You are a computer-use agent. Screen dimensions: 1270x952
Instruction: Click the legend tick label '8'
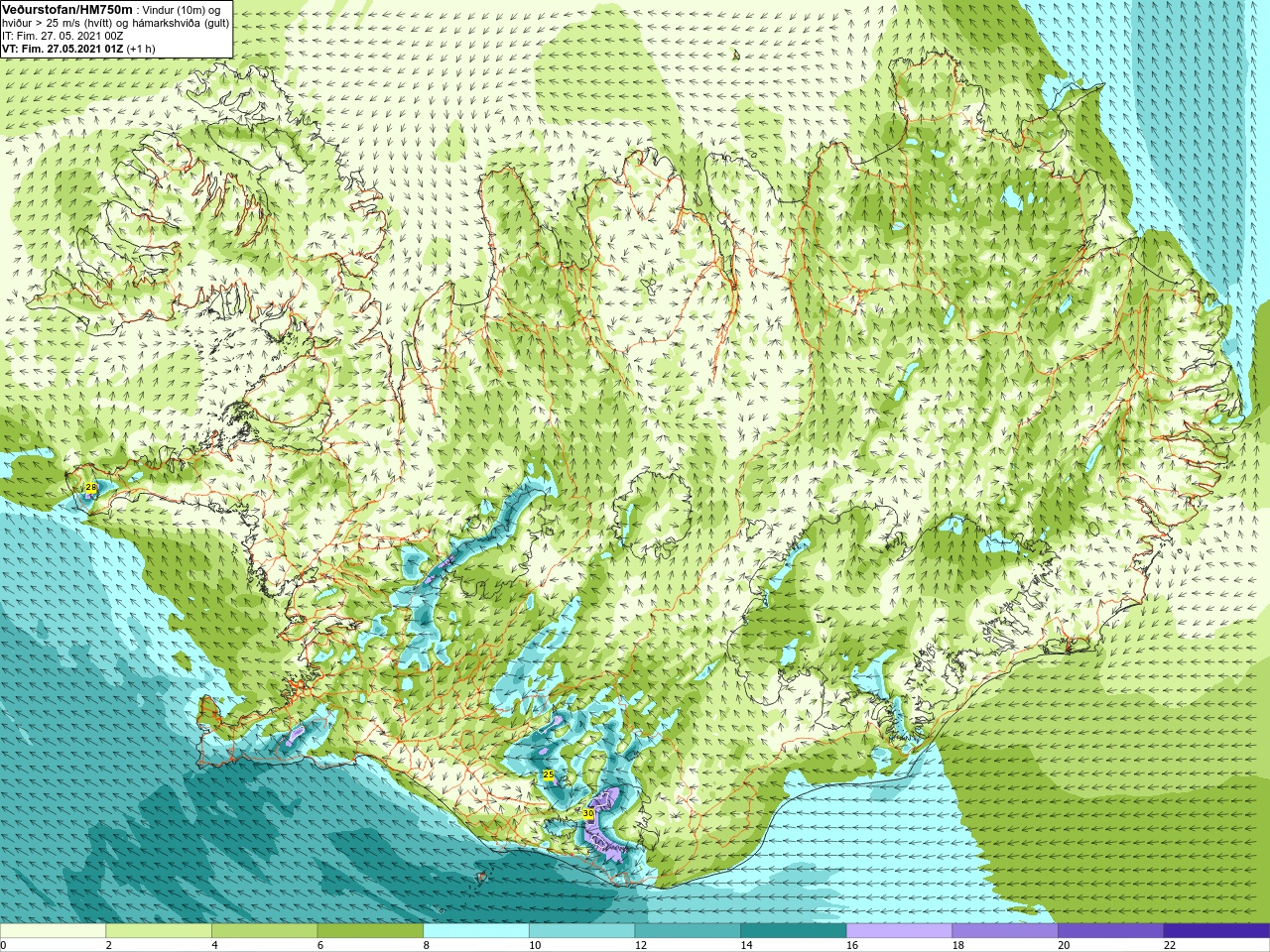[426, 945]
